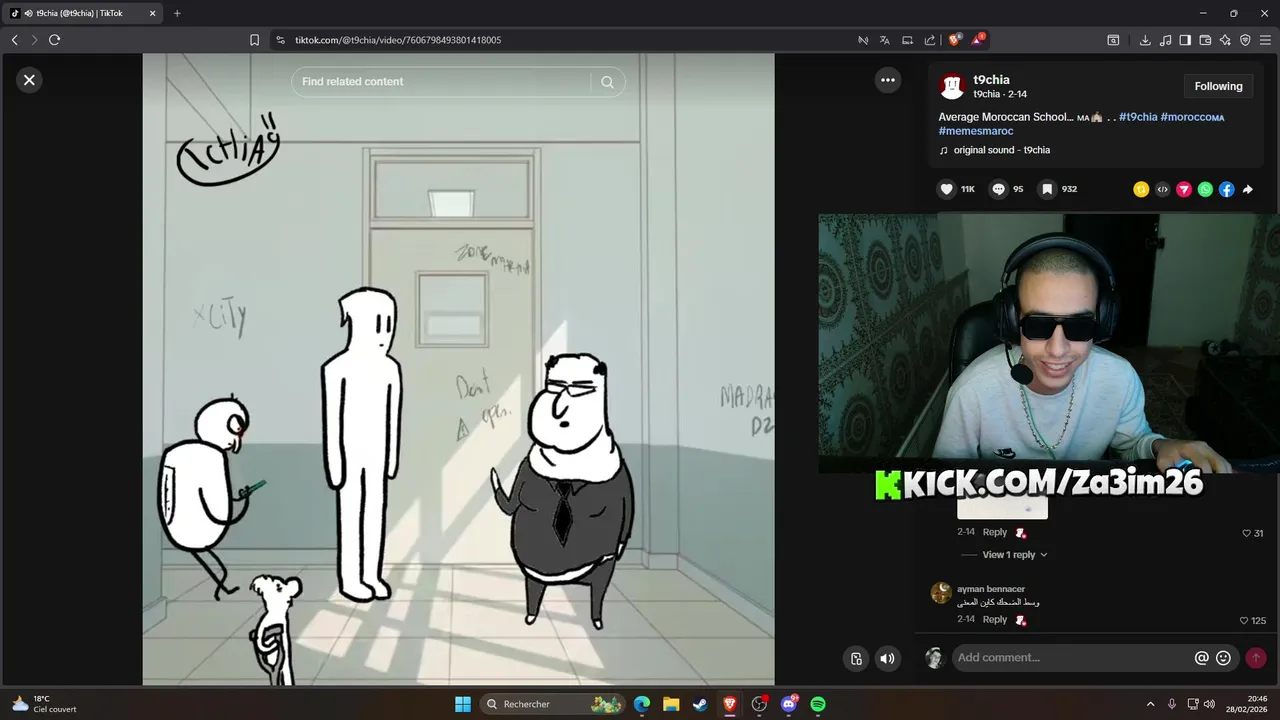
Task: Click the magnifier search button in the video
Action: (607, 82)
